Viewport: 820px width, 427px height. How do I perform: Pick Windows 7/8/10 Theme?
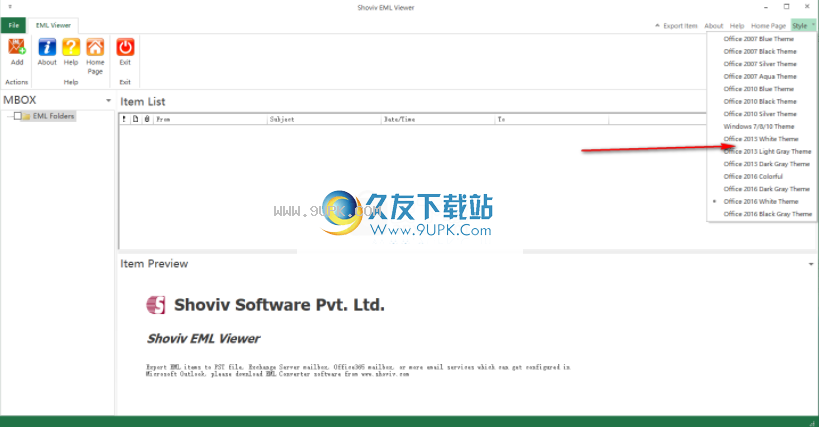[761, 127]
